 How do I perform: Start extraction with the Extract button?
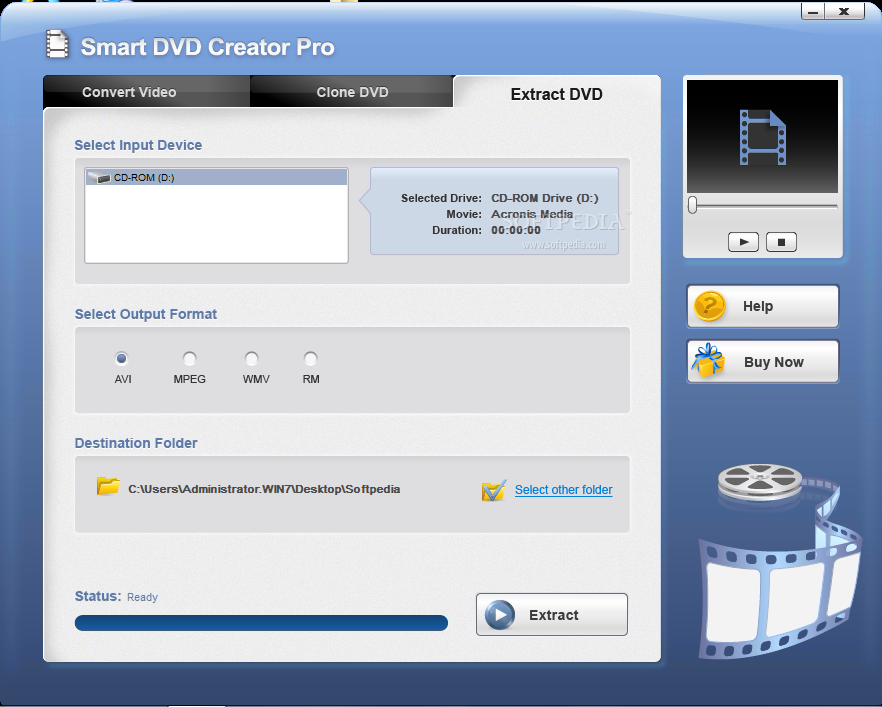coord(552,614)
